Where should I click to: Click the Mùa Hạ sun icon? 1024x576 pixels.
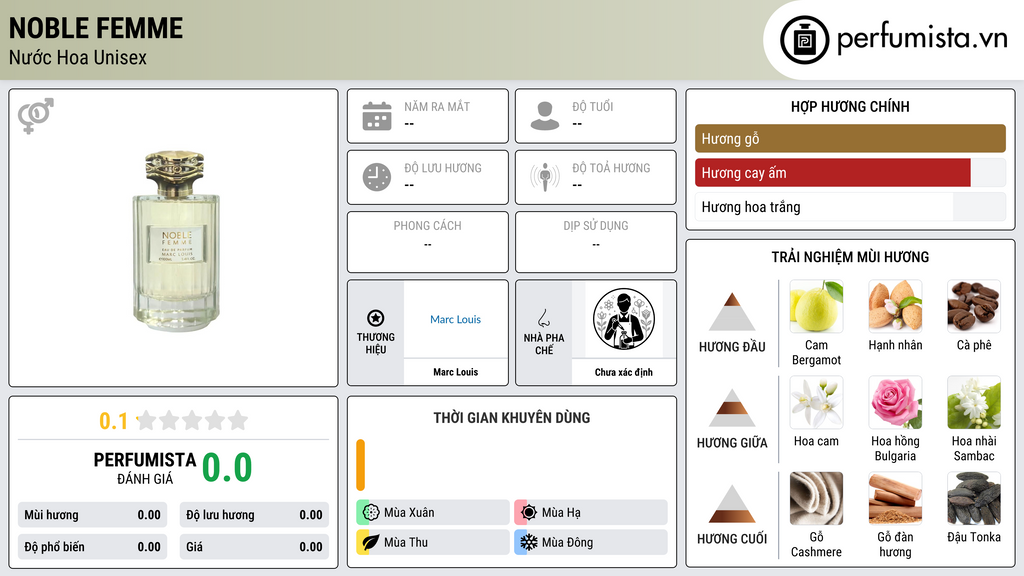tap(529, 513)
